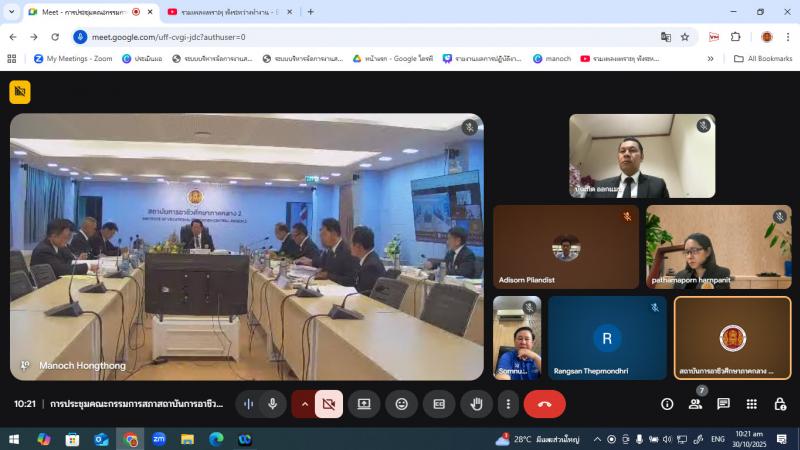Screen dimensions: 800x450
Task: Show the participants people panel
Action: pos(695,404)
